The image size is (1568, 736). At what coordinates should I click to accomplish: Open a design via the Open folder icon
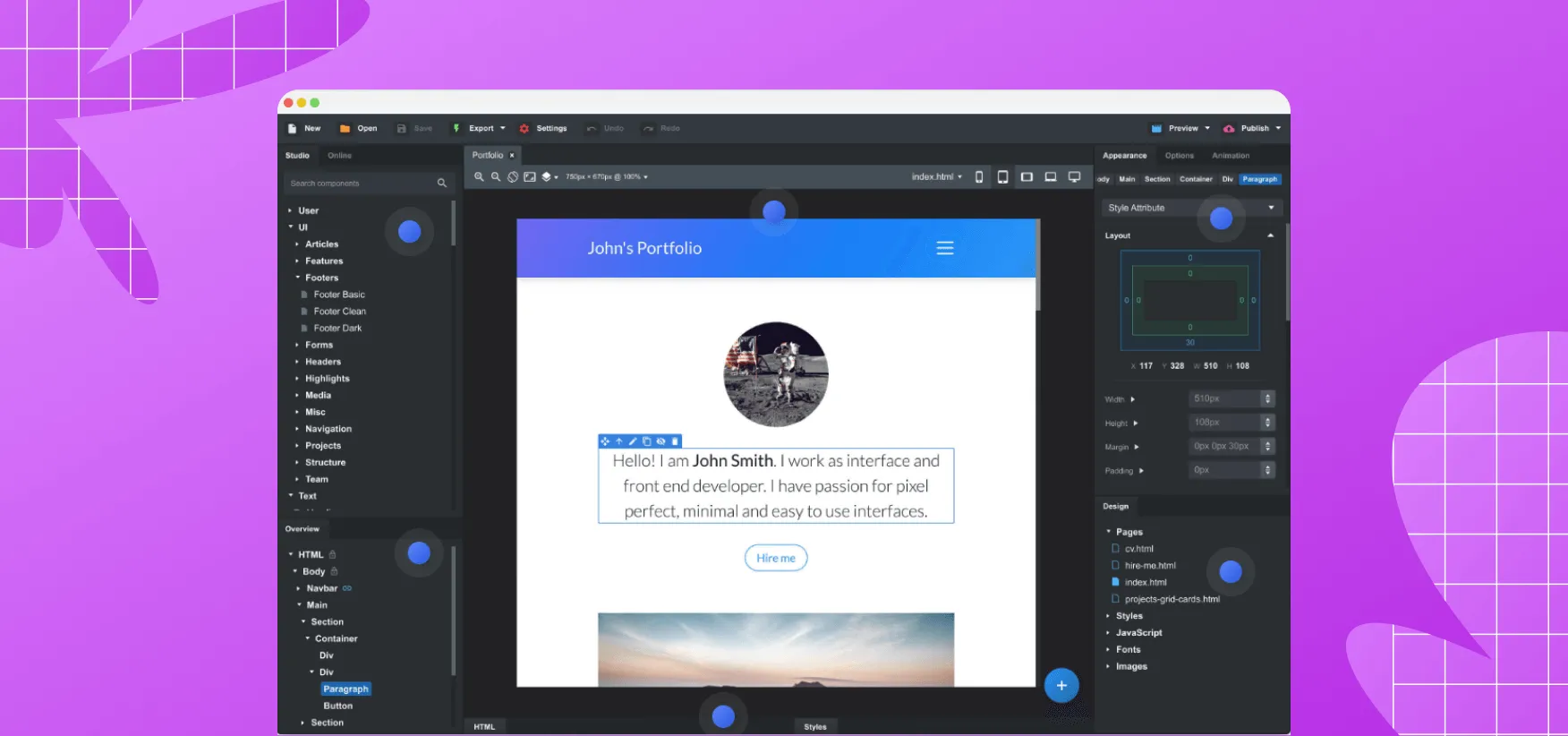click(x=345, y=128)
